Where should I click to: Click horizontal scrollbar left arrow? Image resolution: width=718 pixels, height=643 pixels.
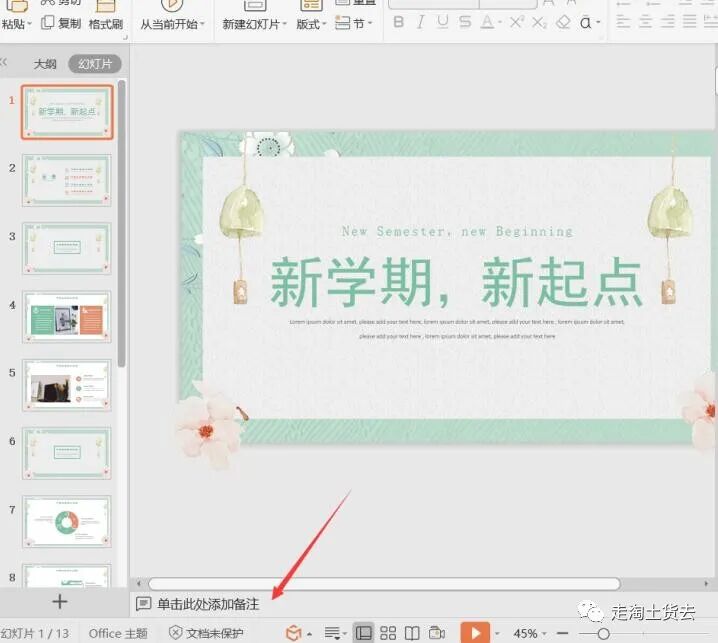(x=139, y=583)
